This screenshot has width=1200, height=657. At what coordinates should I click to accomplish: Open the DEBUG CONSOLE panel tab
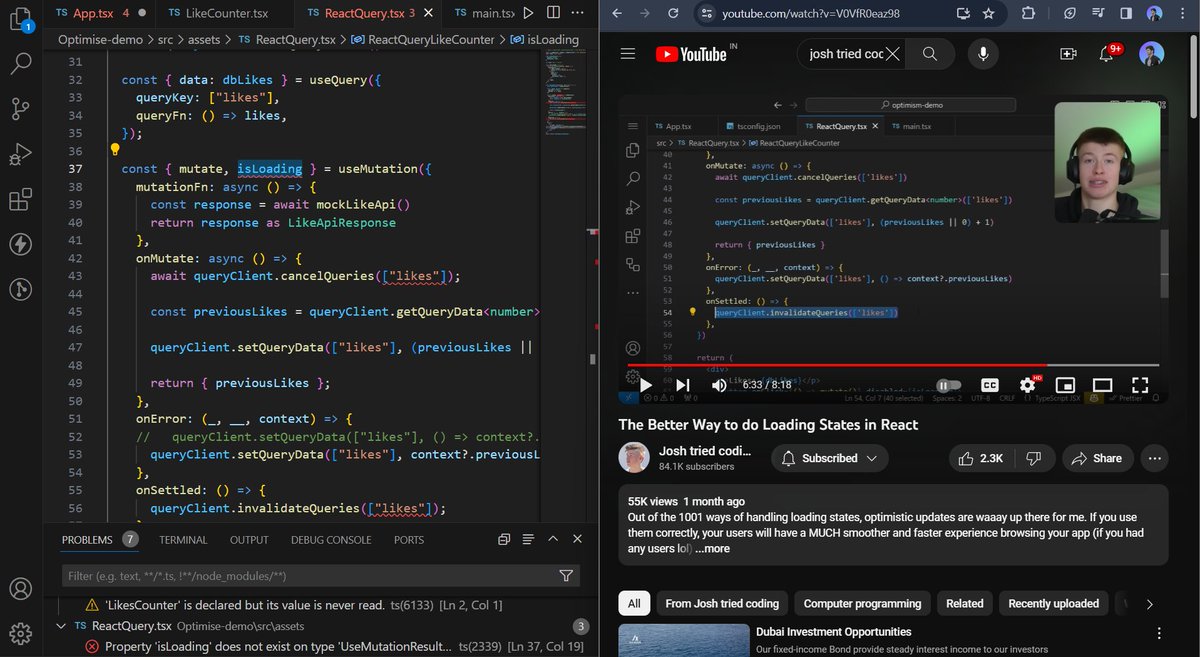(331, 539)
